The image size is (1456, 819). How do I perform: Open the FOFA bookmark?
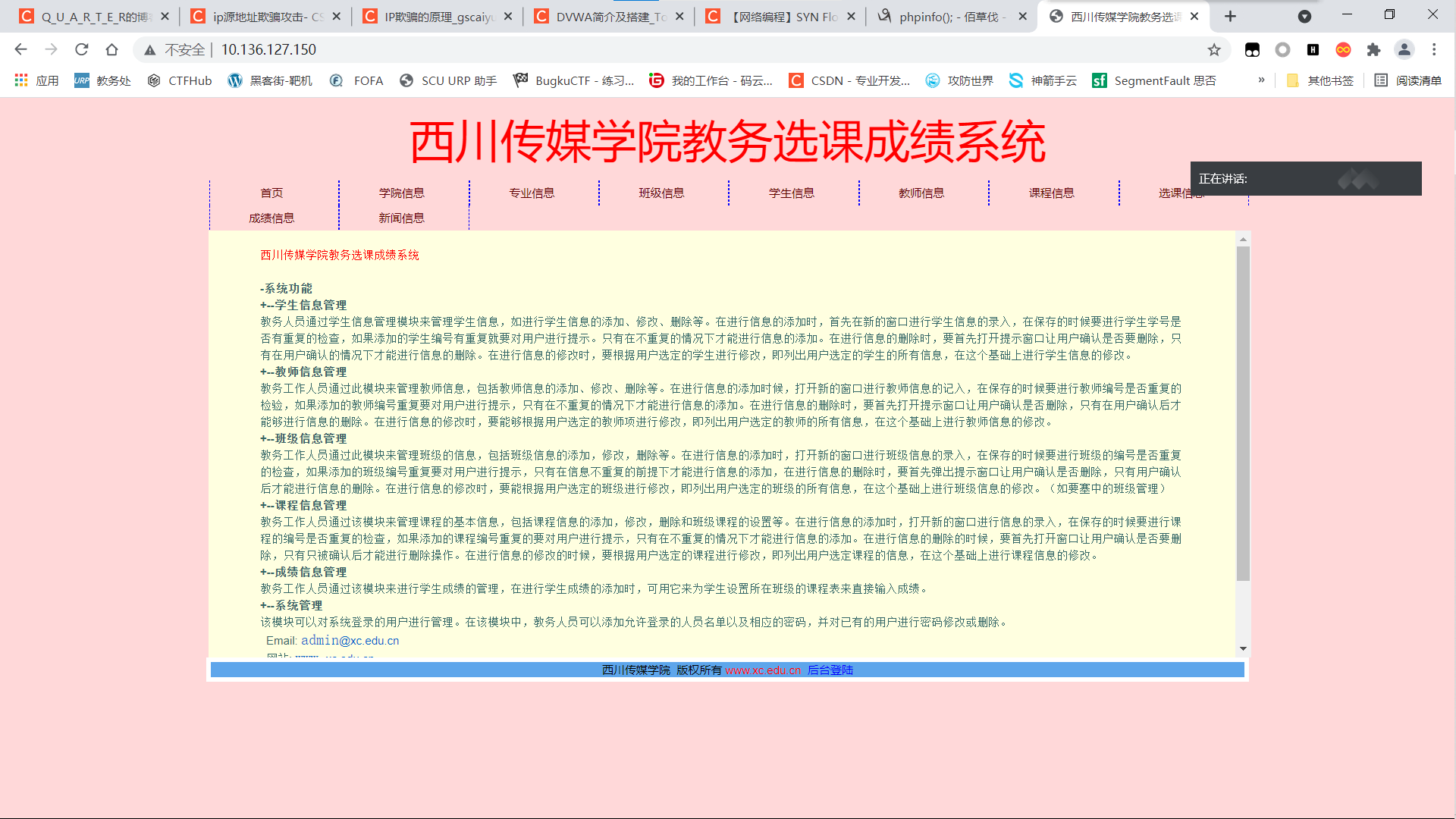(x=356, y=80)
